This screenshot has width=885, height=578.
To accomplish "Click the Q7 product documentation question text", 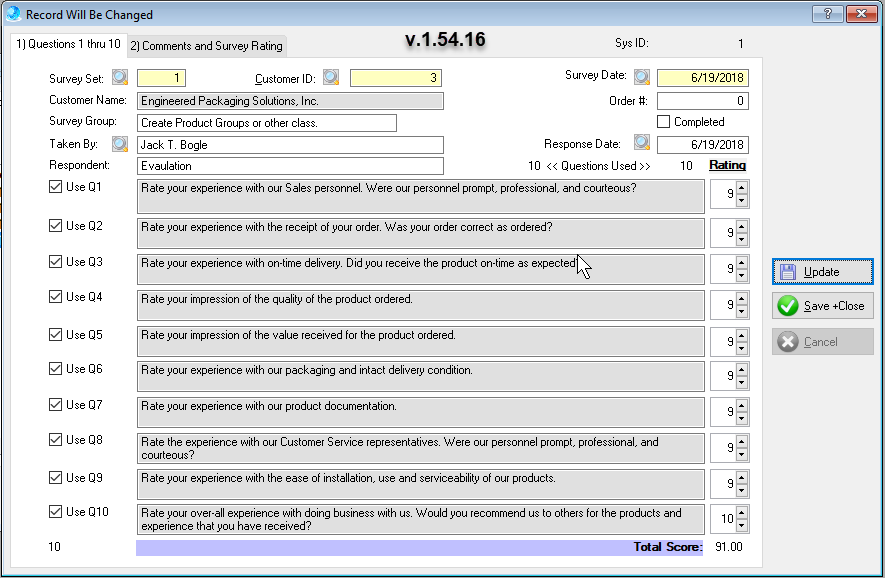I will click(x=420, y=412).
